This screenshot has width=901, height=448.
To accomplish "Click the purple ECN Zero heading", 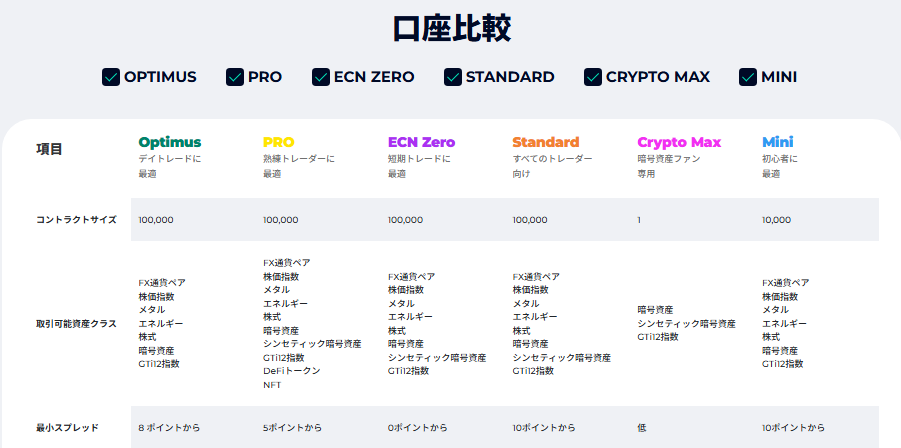I will 421,142.
